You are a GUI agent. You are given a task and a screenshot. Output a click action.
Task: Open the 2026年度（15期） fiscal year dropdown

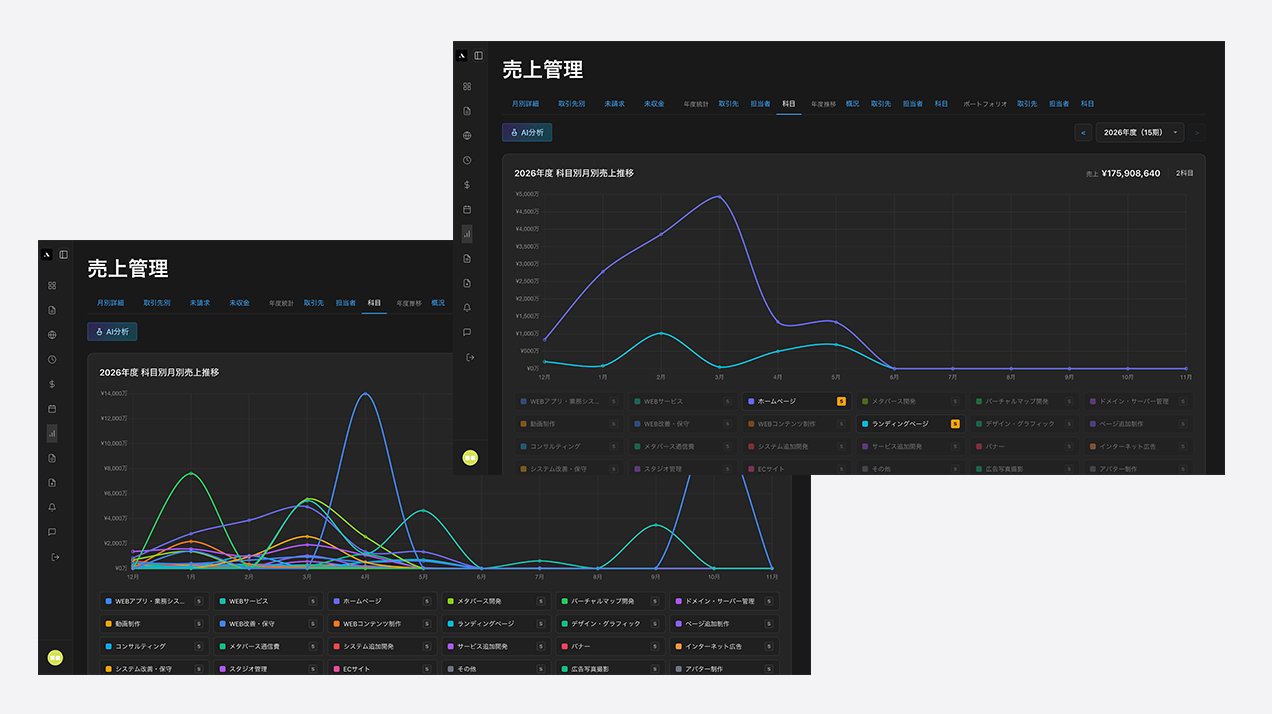pos(1140,132)
